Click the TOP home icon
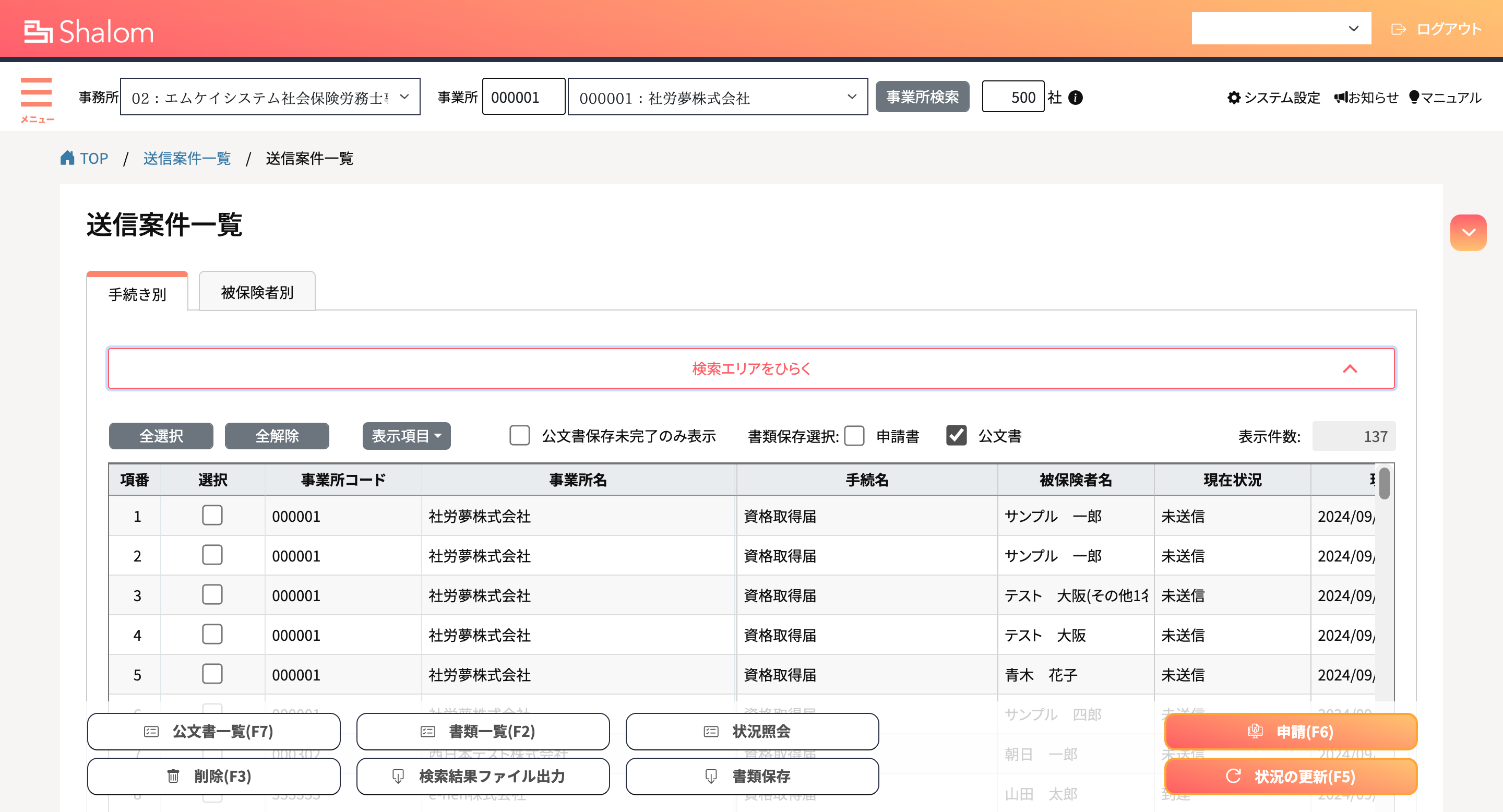Viewport: 1503px width, 812px height. point(68,158)
